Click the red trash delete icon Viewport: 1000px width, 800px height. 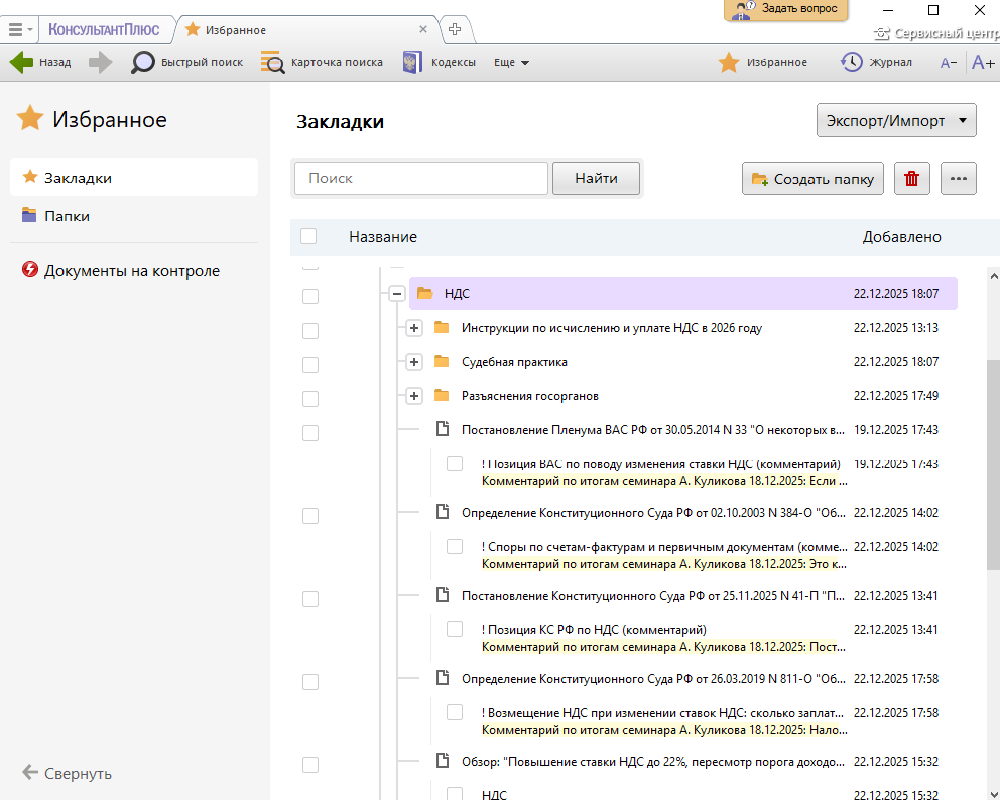pyautogui.click(x=911, y=179)
